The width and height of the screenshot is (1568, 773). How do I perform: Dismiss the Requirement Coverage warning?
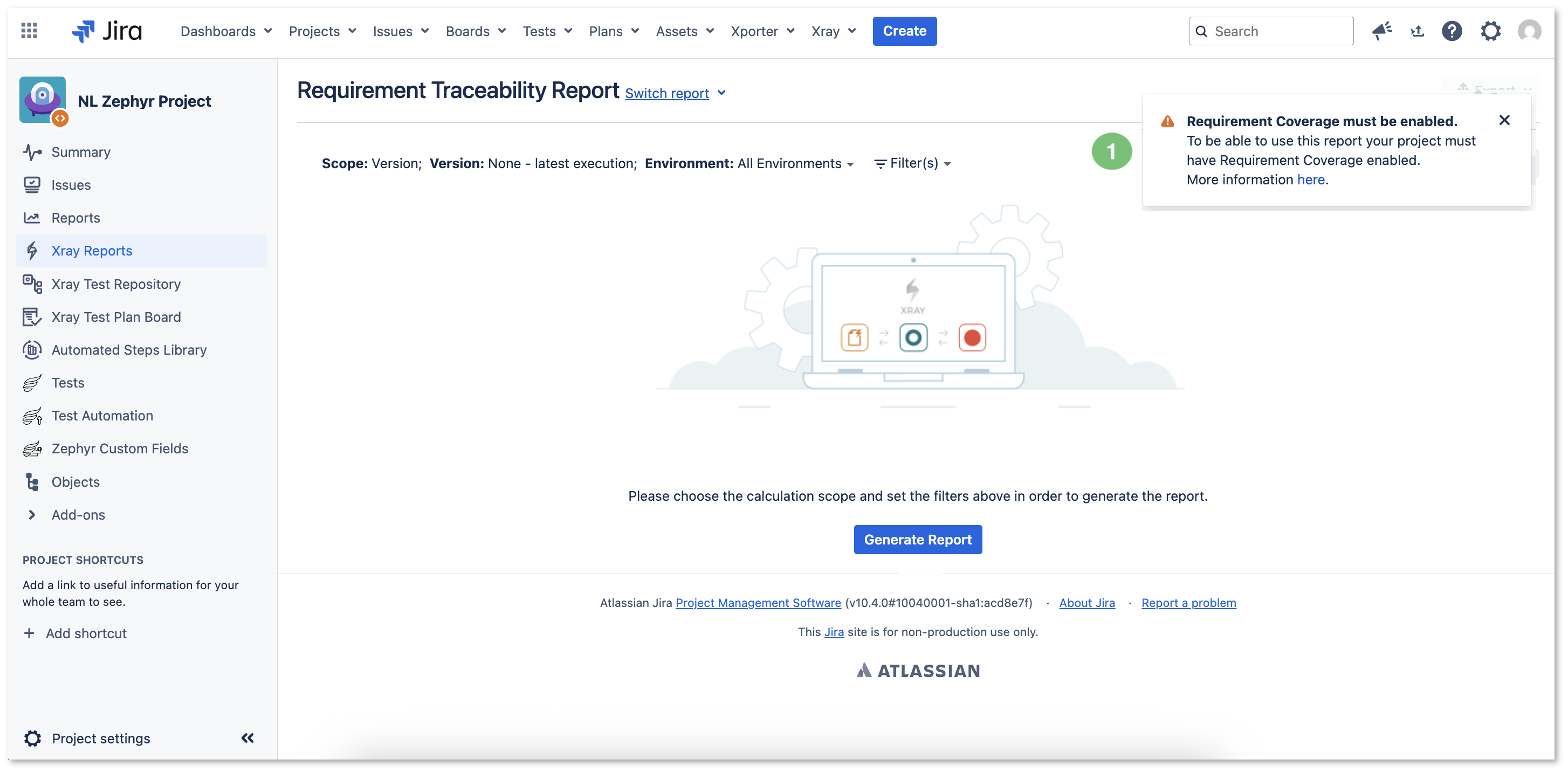point(1504,120)
